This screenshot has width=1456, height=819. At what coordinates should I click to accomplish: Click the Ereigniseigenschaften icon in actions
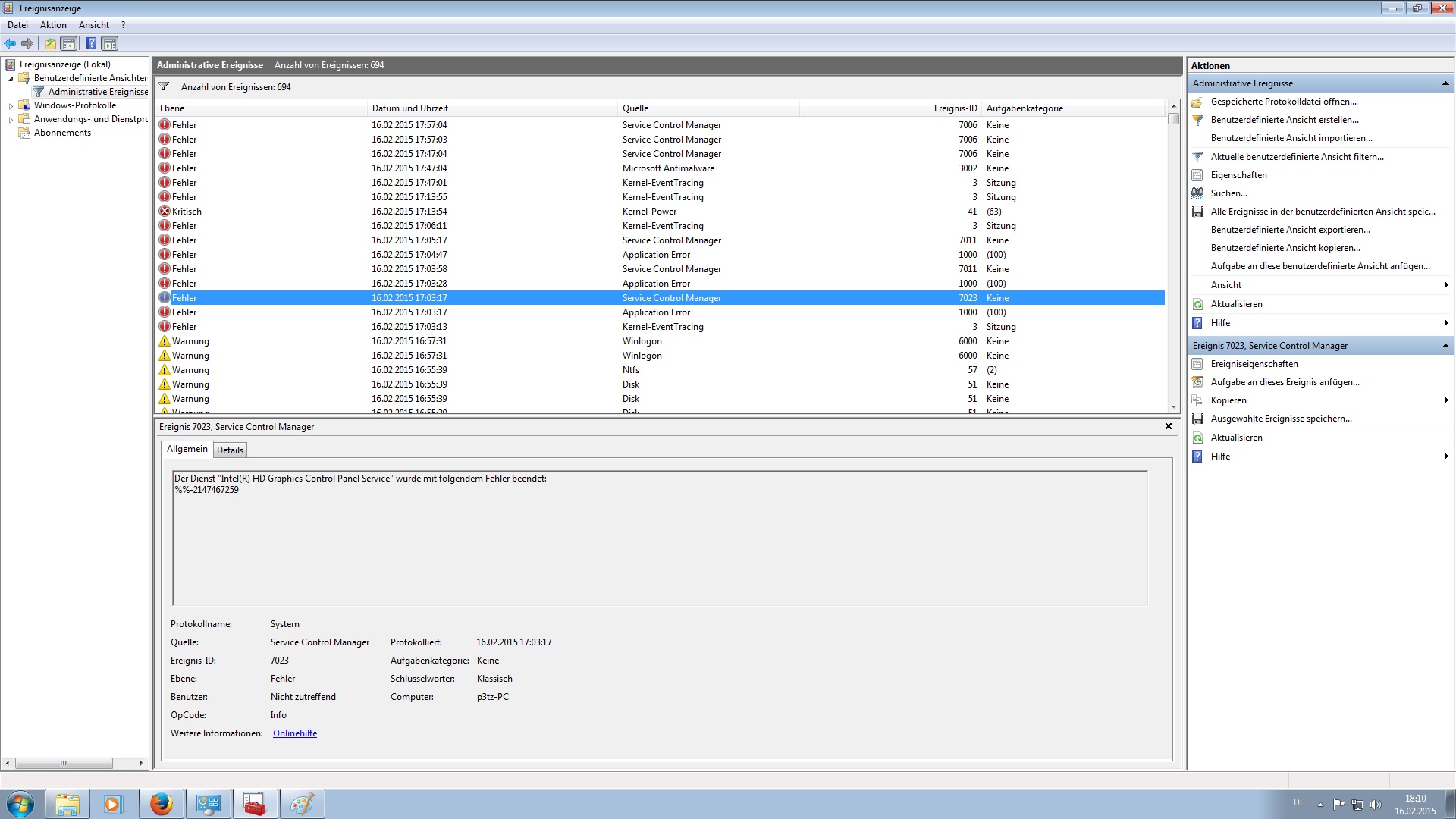(x=1197, y=364)
